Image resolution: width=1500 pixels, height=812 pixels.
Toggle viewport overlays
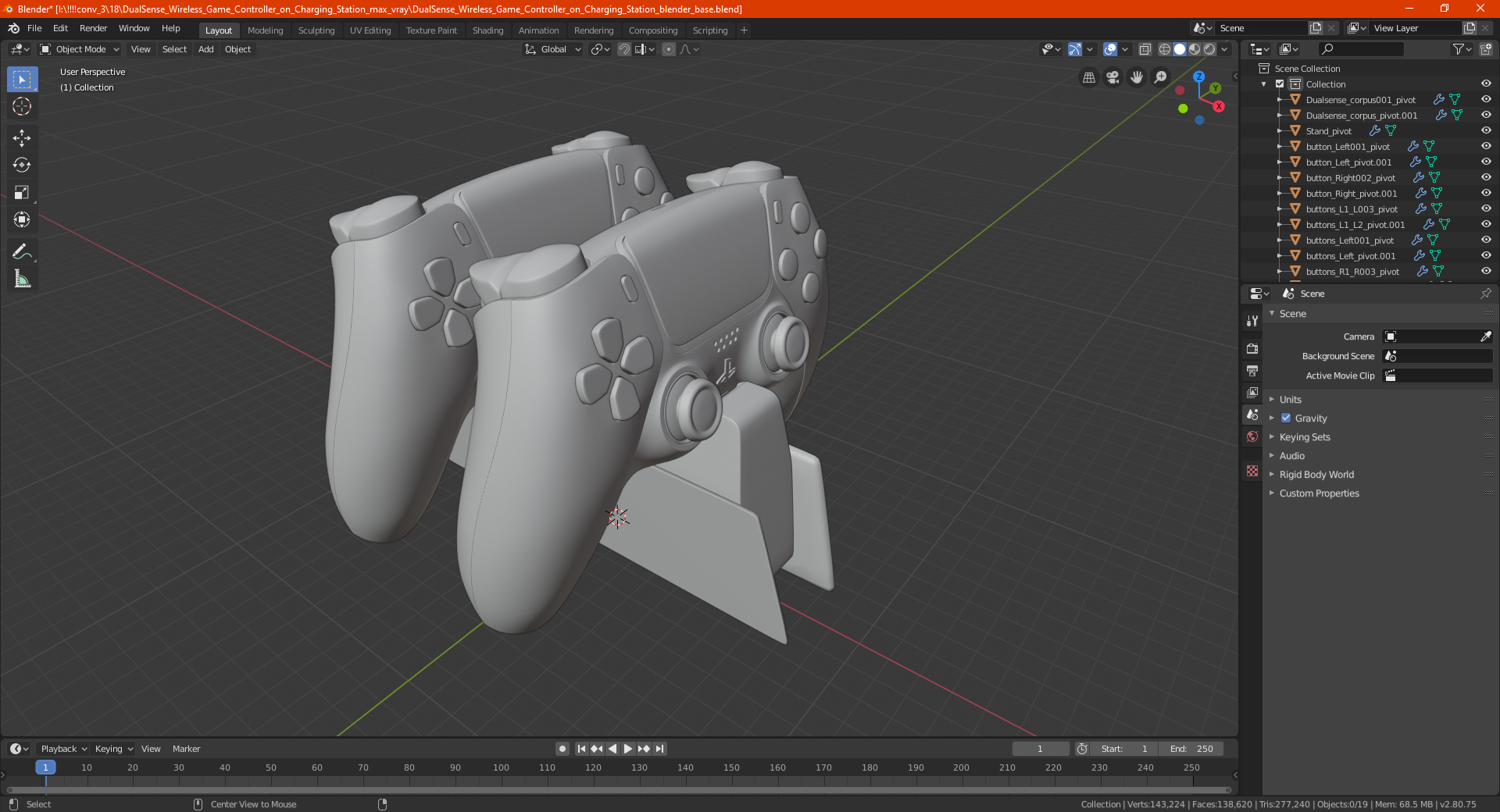tap(1110, 49)
